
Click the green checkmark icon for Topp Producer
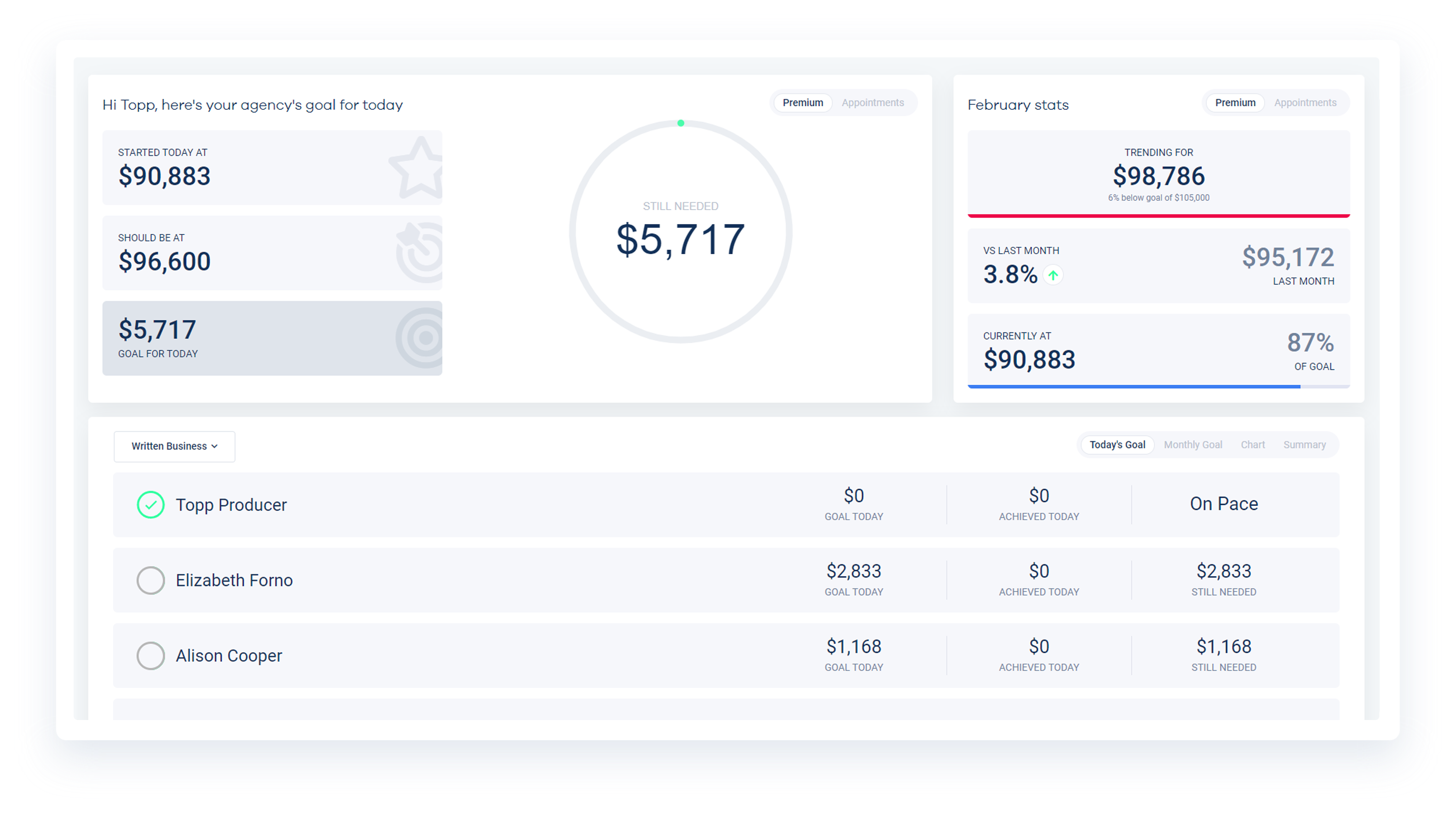(x=150, y=504)
